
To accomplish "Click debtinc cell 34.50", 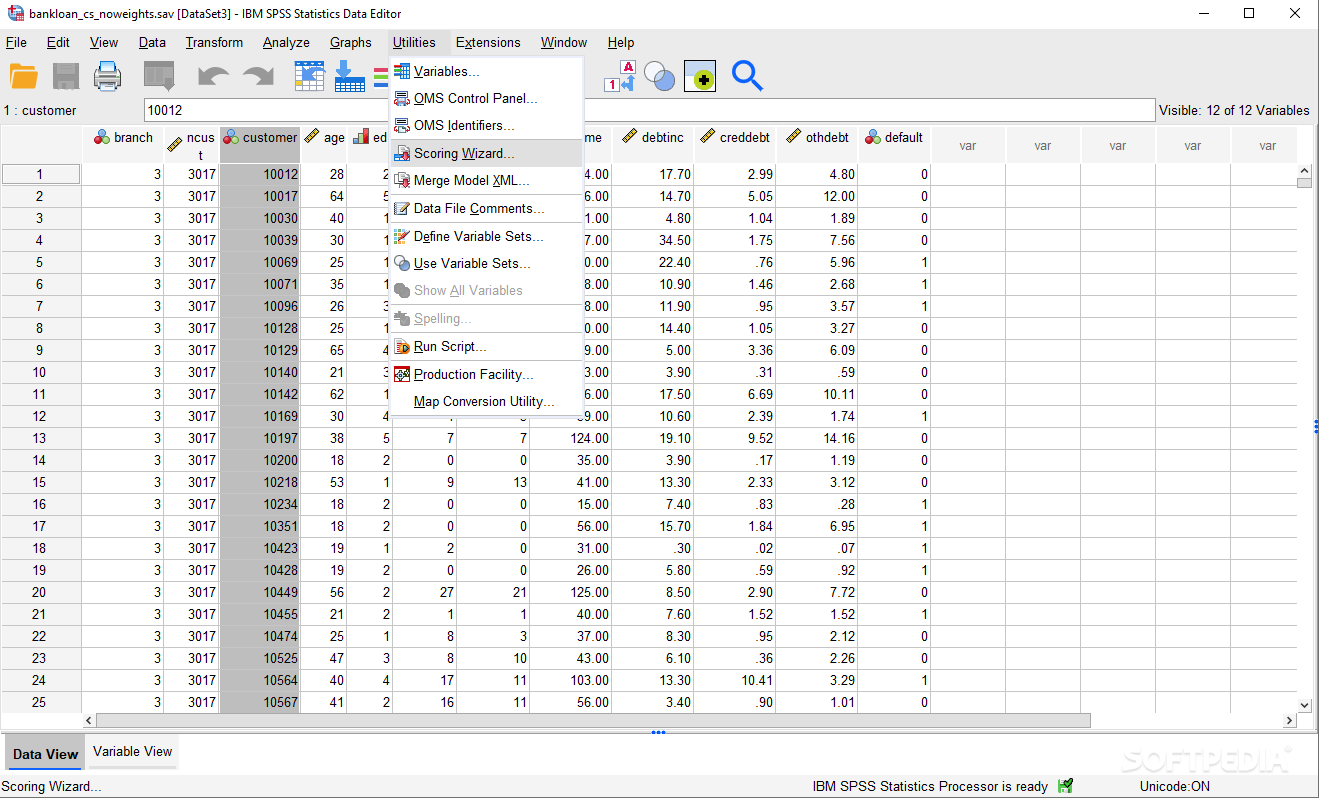I will [x=652, y=240].
